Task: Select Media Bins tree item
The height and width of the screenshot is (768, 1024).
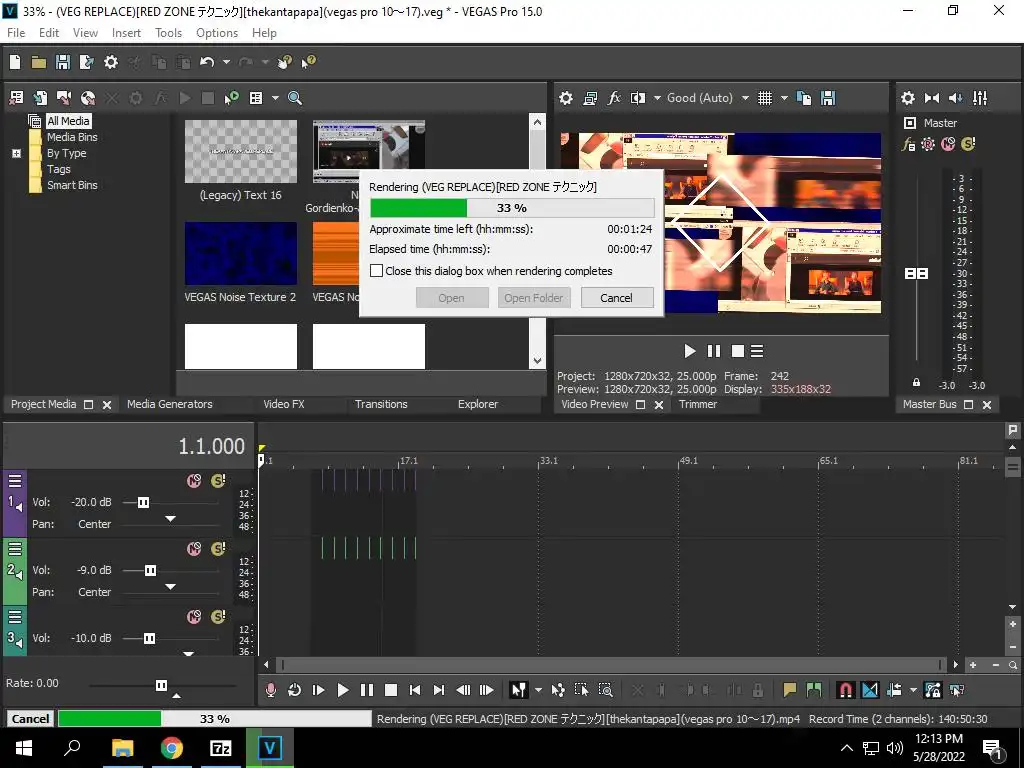Action: coord(72,137)
